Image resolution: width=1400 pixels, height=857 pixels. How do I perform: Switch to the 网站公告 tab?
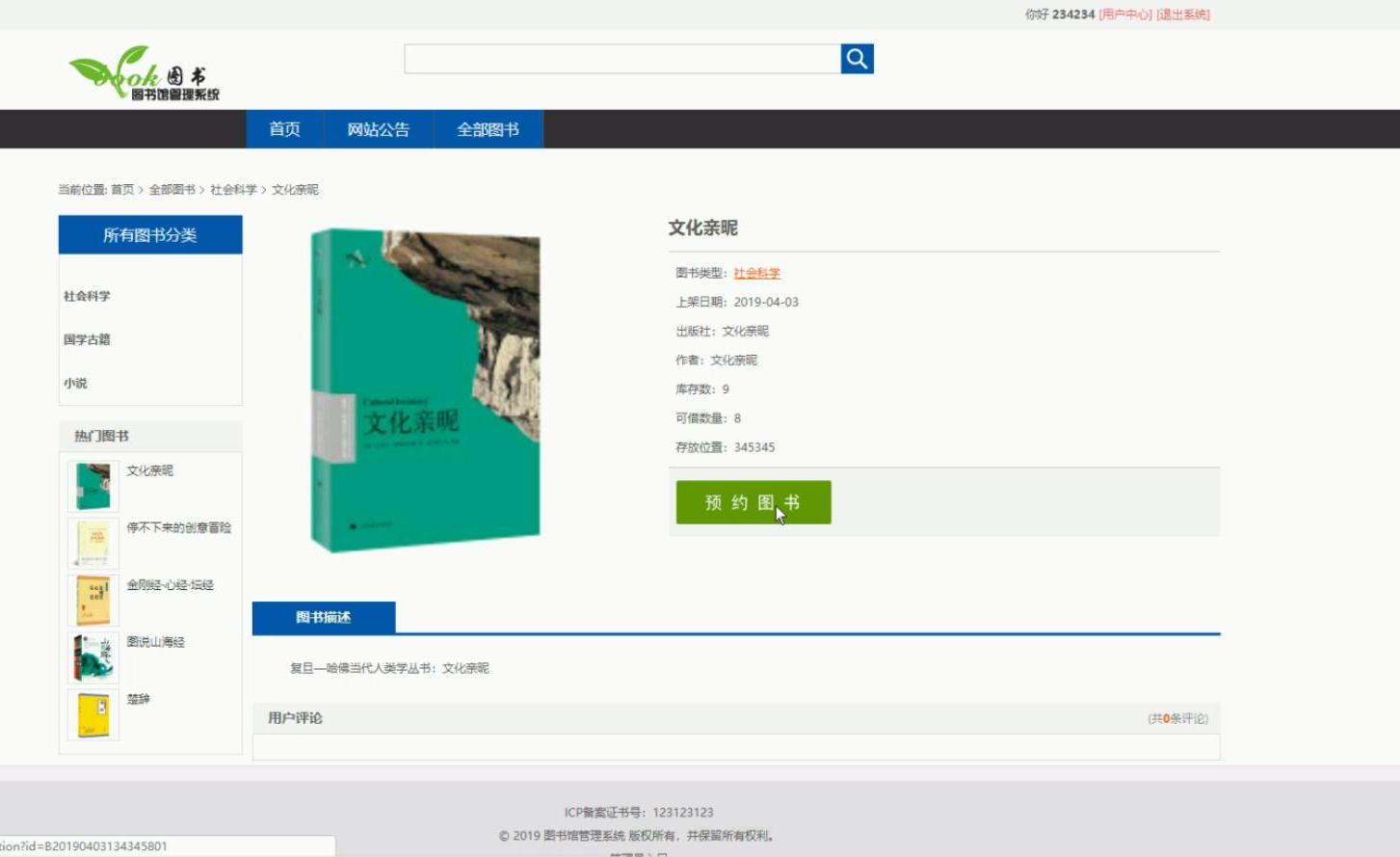[x=379, y=128]
